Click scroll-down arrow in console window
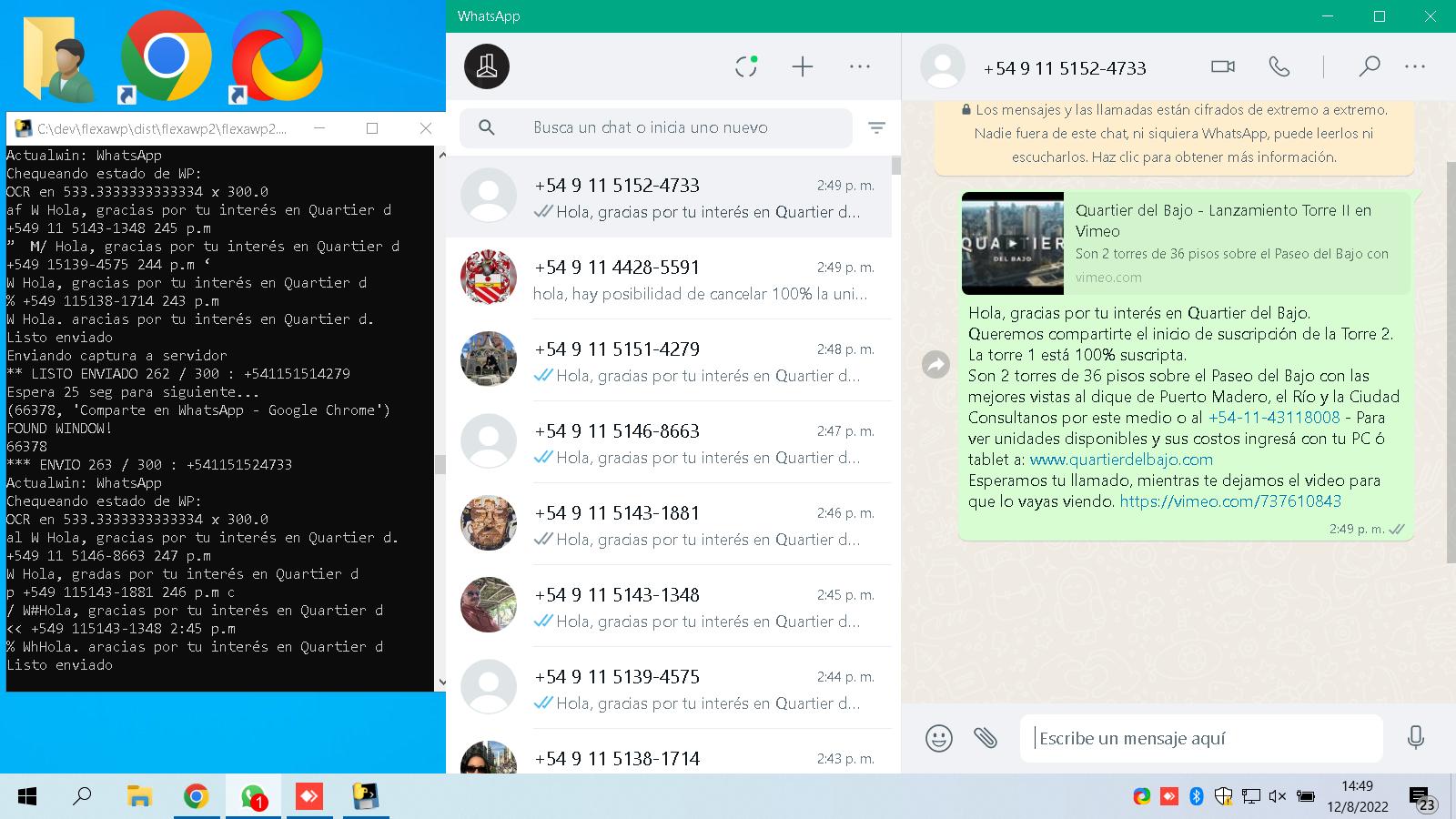The image size is (1456, 819). click(x=441, y=682)
